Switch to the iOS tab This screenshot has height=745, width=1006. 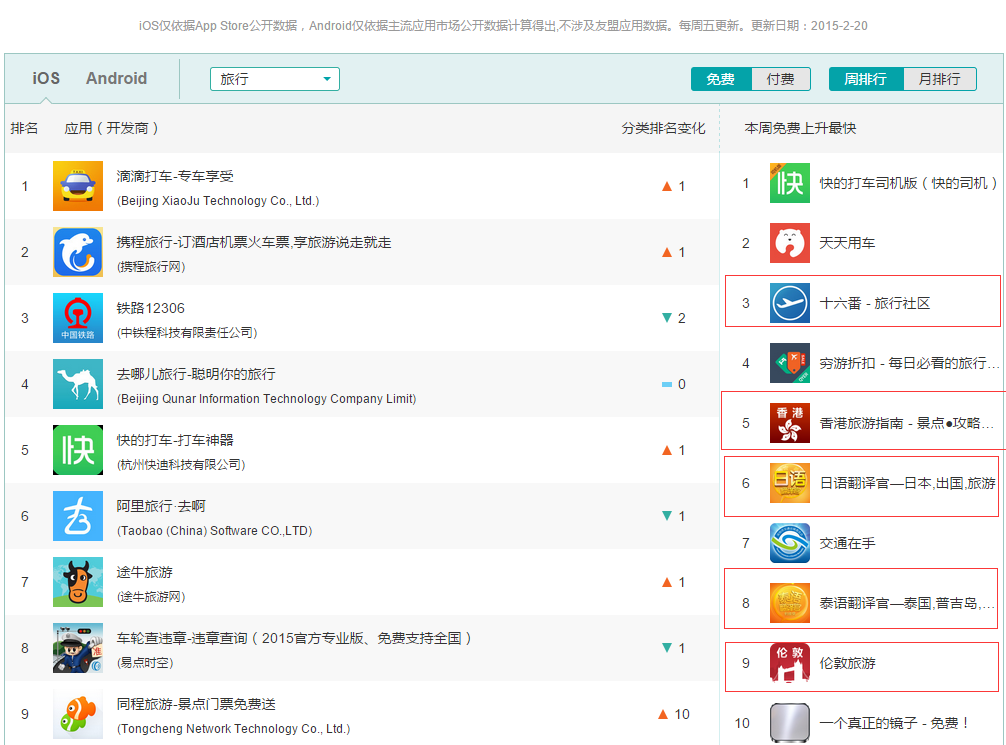click(46, 78)
